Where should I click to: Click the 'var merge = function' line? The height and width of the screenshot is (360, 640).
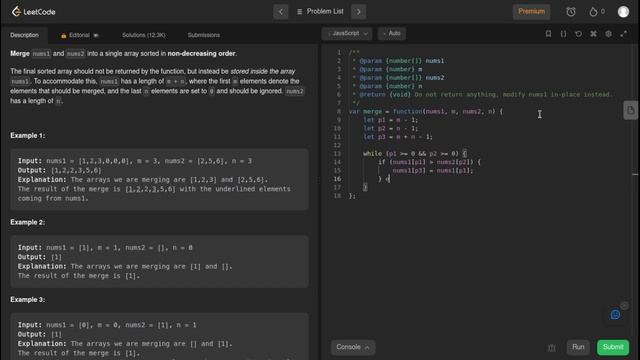[x=426, y=111]
